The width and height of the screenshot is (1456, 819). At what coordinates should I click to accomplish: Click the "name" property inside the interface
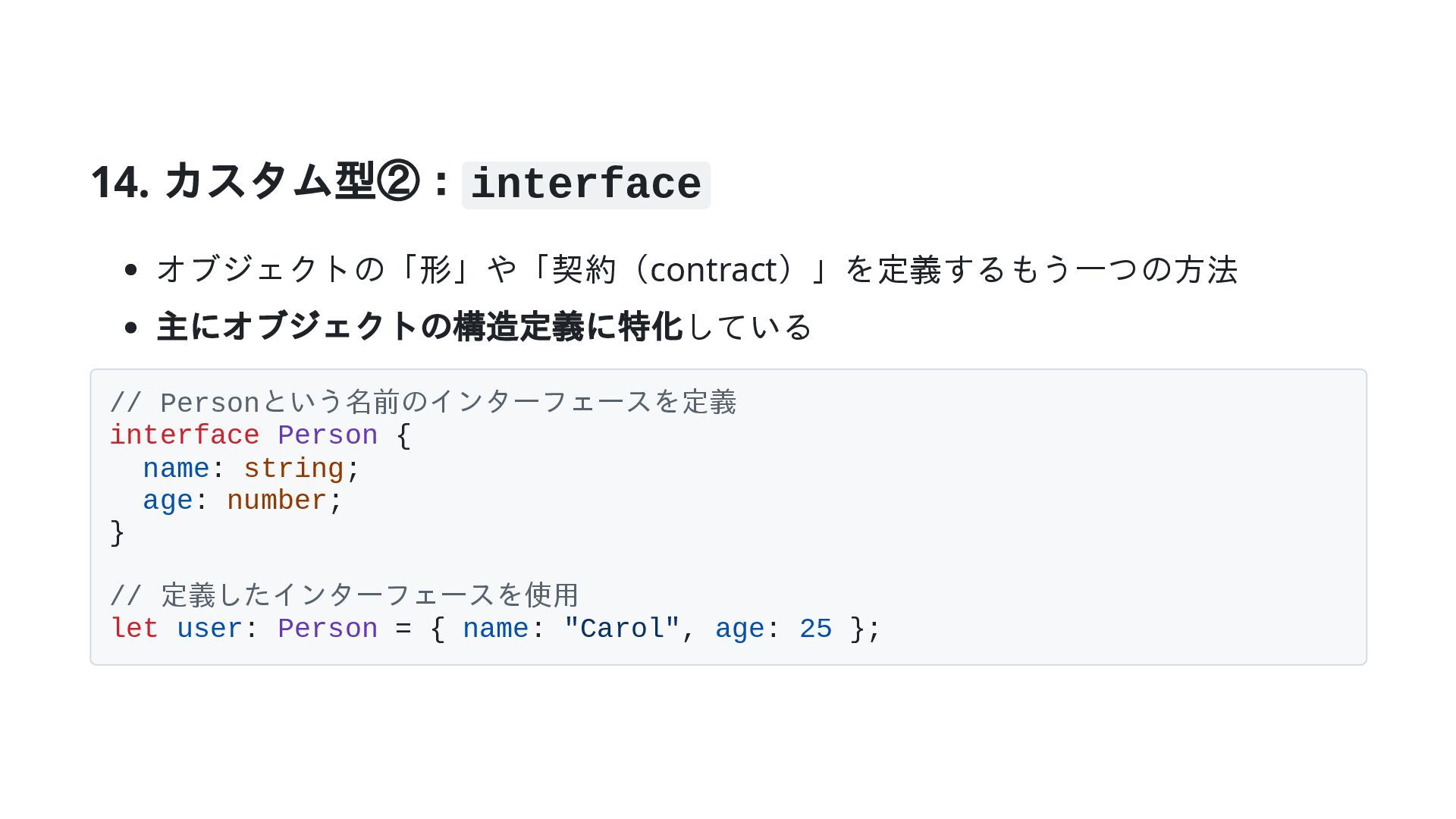(176, 469)
